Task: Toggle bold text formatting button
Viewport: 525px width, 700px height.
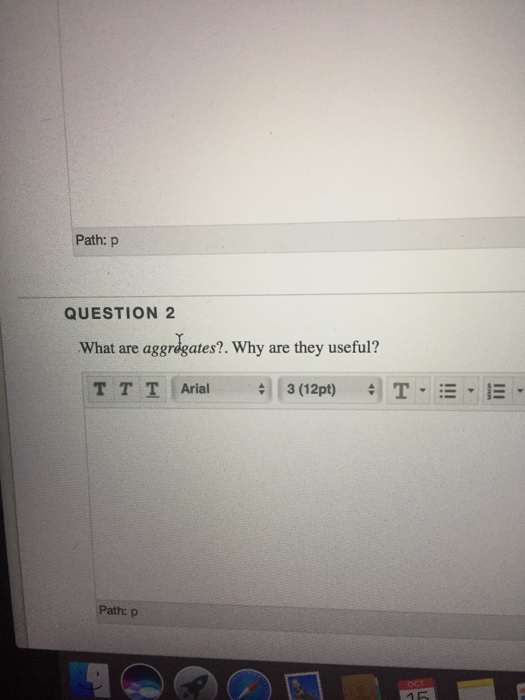Action: (100, 389)
